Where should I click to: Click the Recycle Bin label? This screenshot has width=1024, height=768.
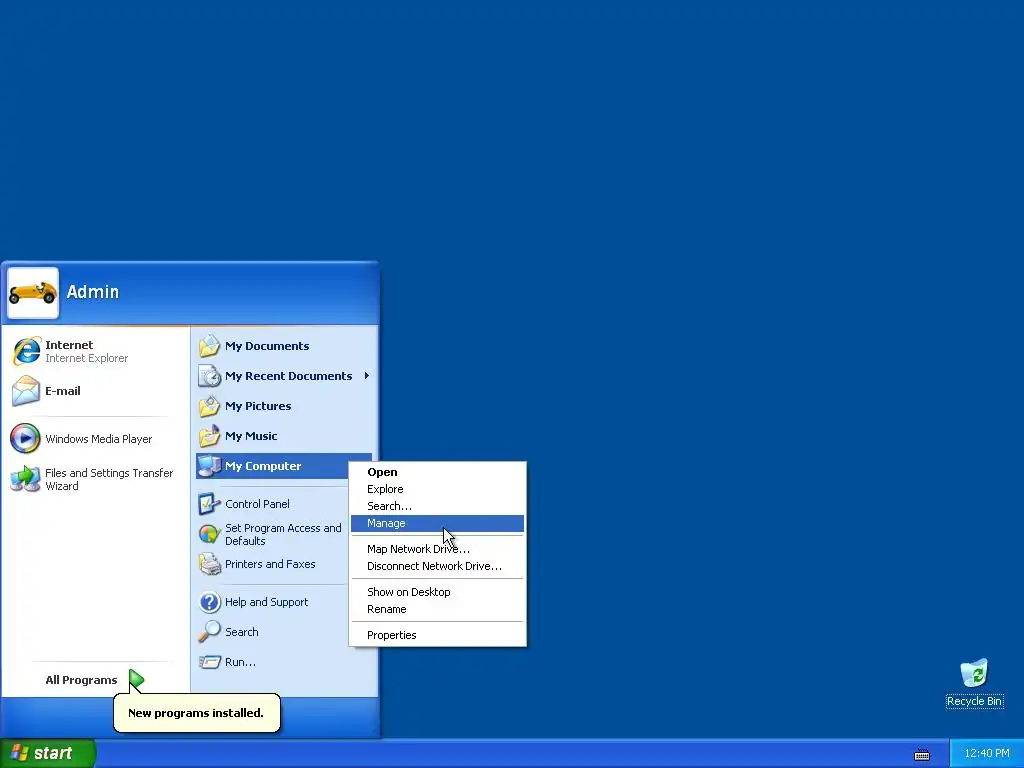pyautogui.click(x=974, y=701)
